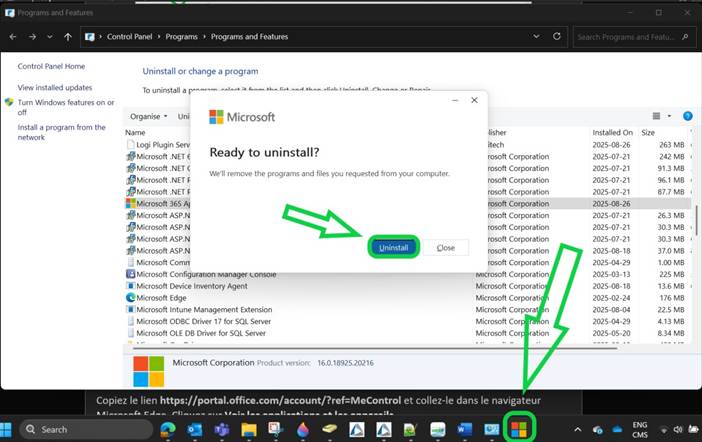
Task: Open the view options dropdown arrow
Action: 669,116
